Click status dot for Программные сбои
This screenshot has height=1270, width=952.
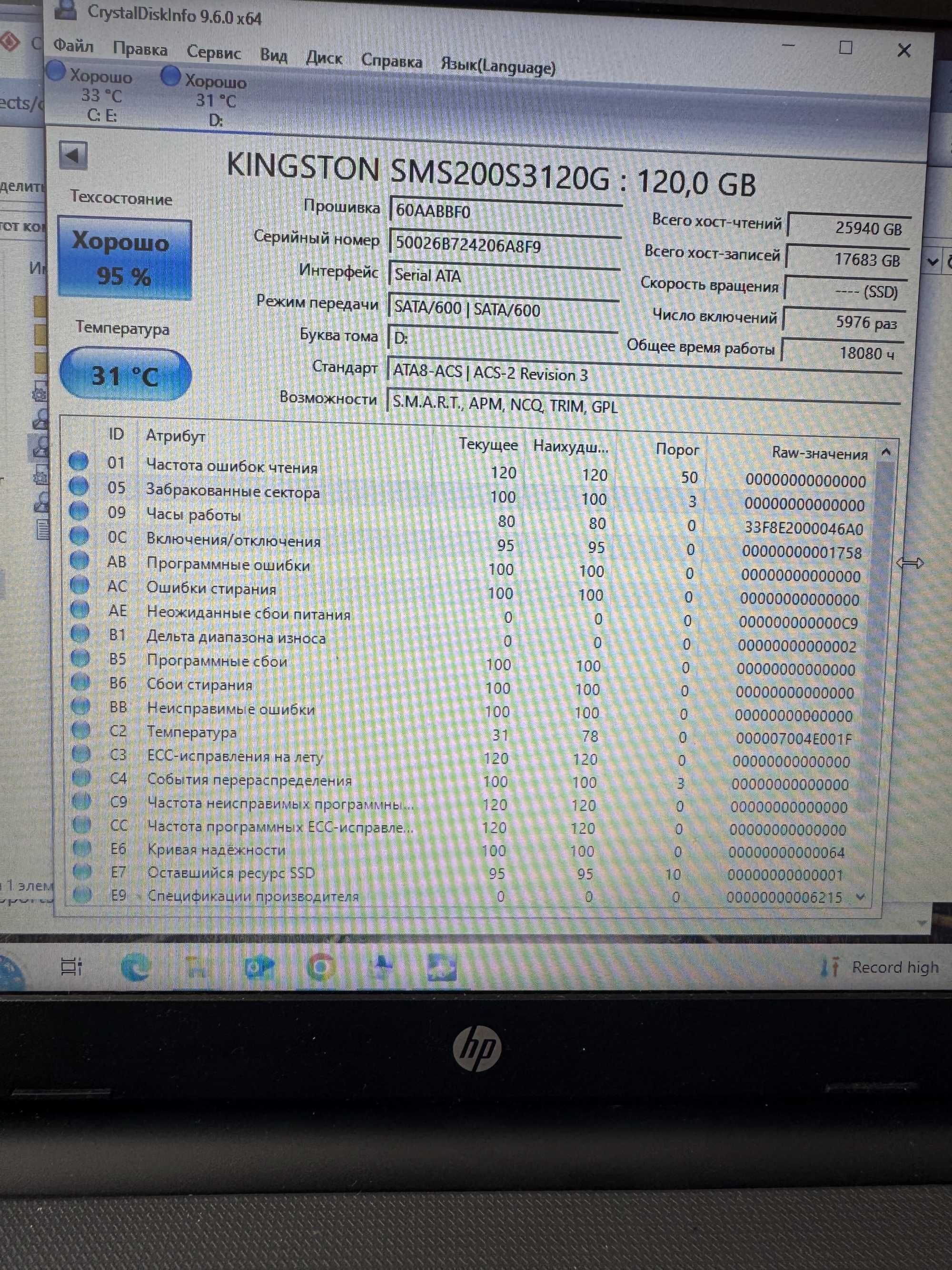point(80,658)
